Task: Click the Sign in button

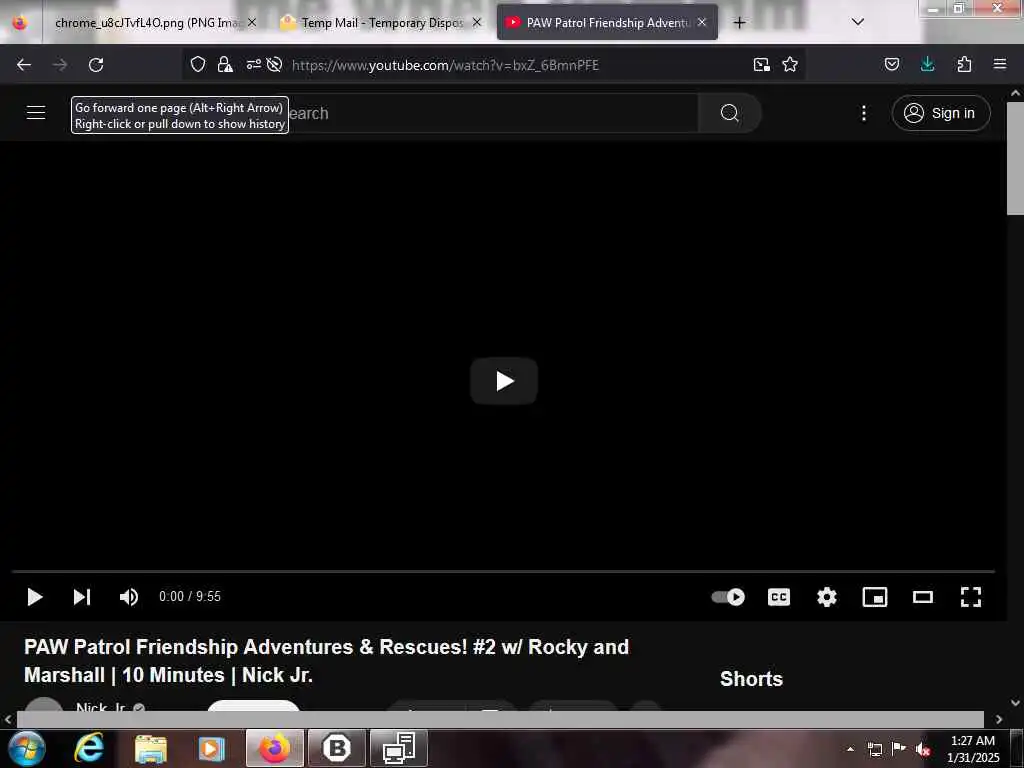Action: pos(940,113)
